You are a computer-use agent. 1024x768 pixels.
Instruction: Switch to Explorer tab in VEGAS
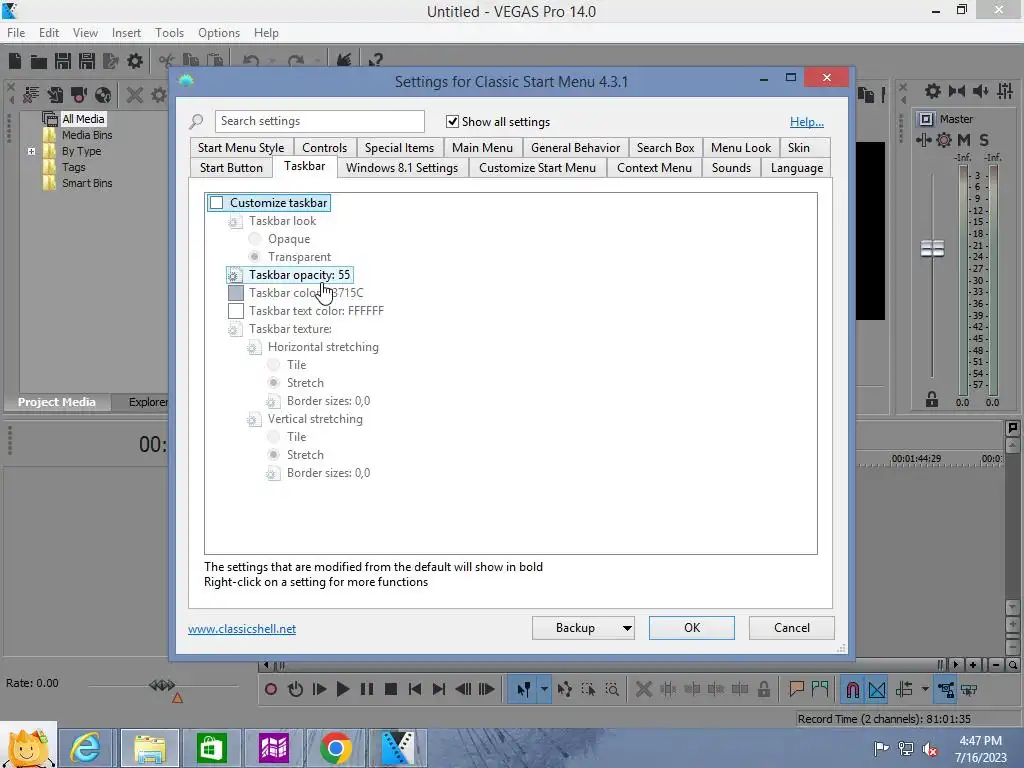point(148,402)
